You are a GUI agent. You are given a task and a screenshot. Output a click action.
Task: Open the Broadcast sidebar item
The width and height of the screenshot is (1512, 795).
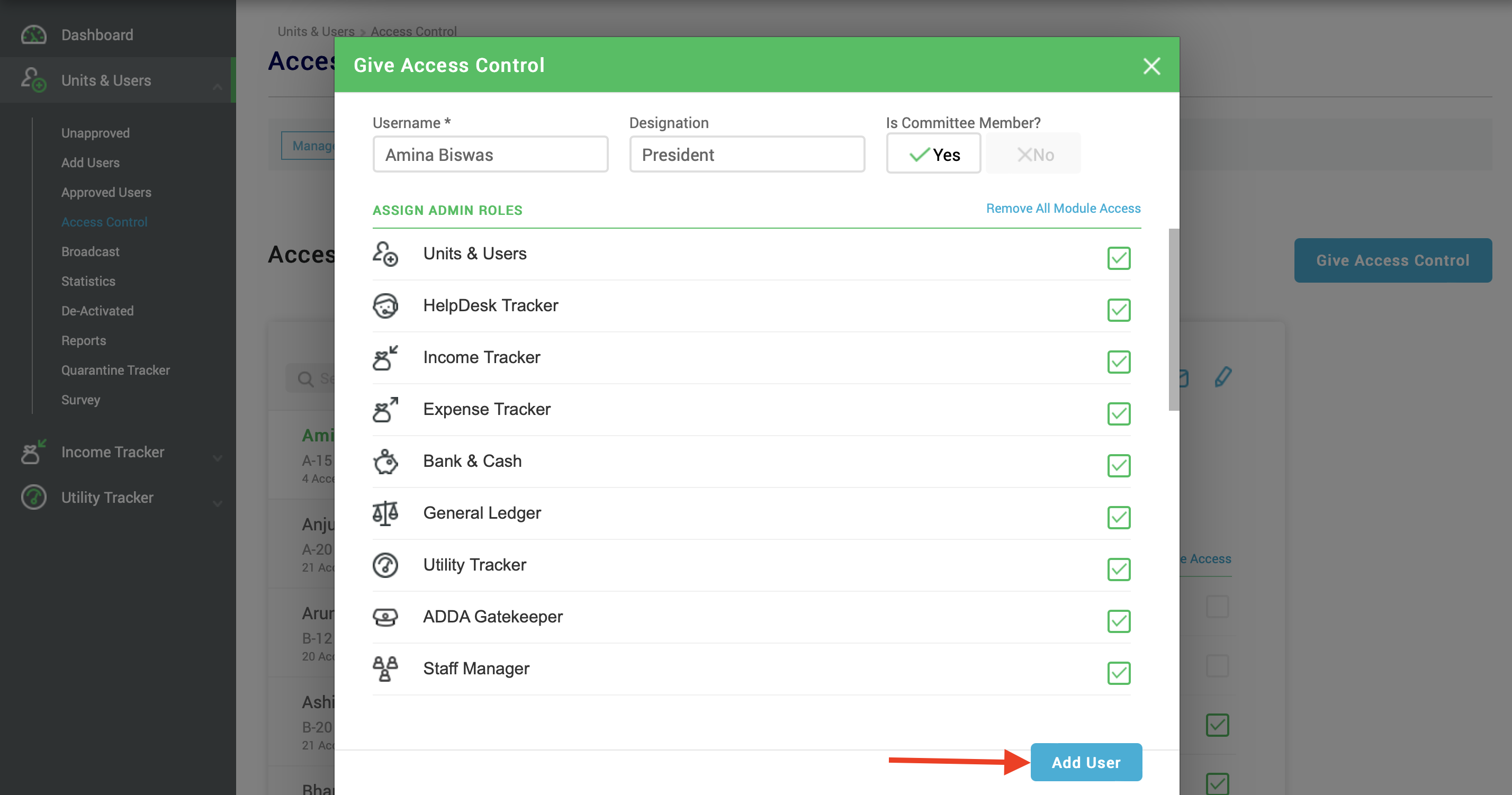click(x=91, y=252)
